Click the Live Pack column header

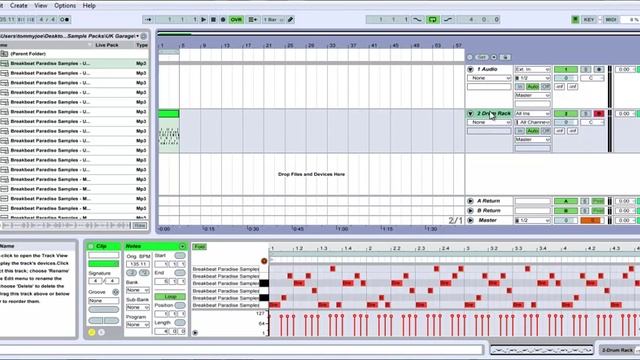[107, 45]
